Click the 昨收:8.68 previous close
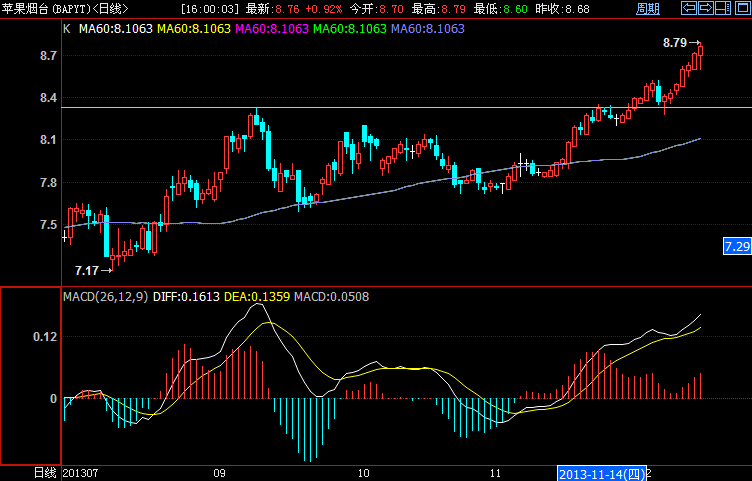752x481 pixels. [562, 9]
